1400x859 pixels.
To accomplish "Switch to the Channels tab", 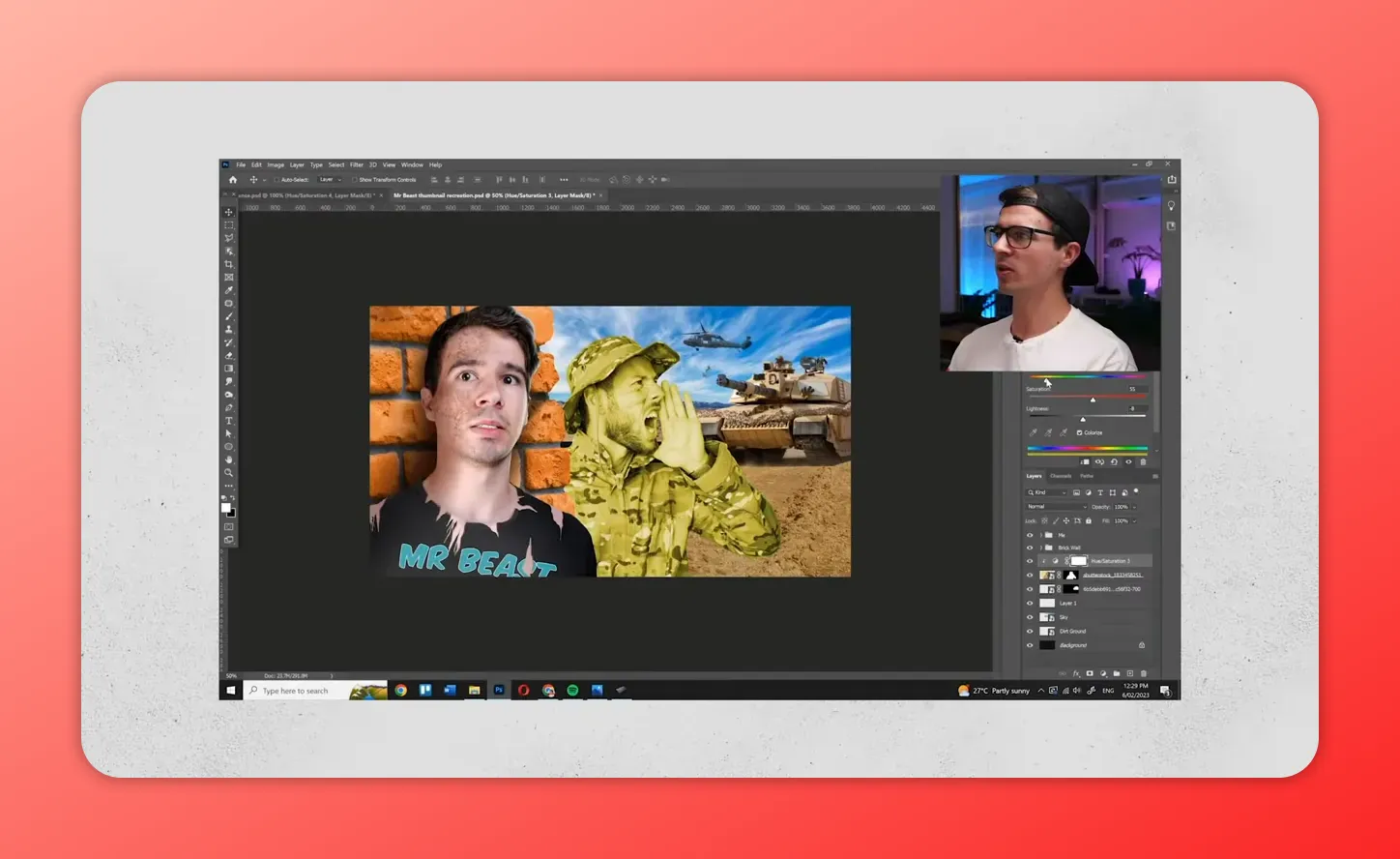I will pos(1061,476).
